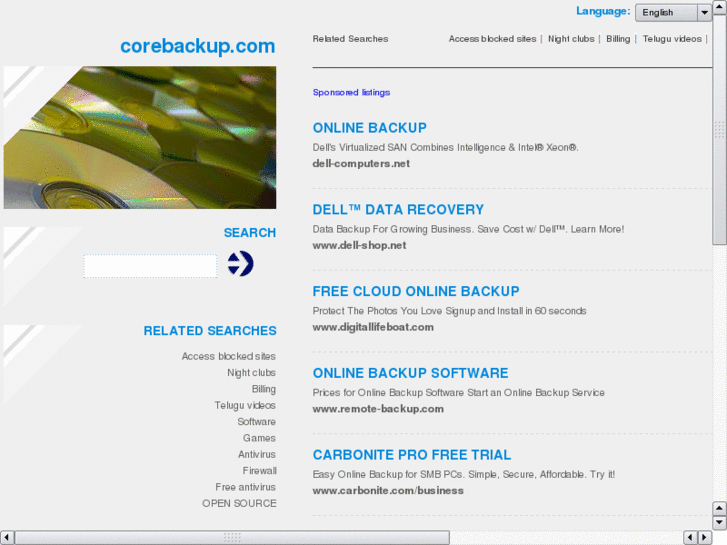Screen dimensions: 727x545
Task: Open Software in sidebar related searches
Action: point(256,422)
